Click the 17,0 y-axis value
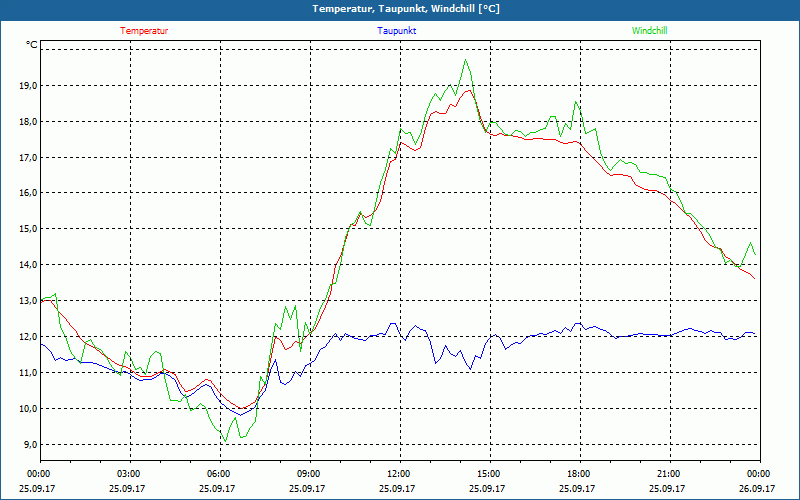 29,157
